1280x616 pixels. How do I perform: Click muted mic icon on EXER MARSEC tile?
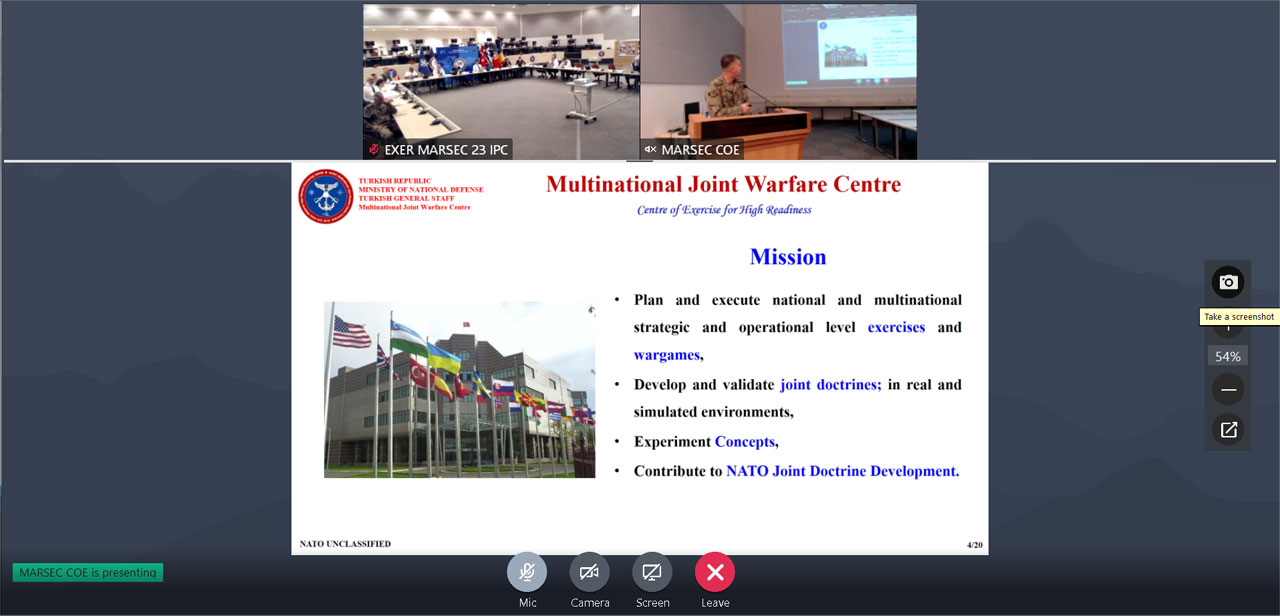click(374, 150)
